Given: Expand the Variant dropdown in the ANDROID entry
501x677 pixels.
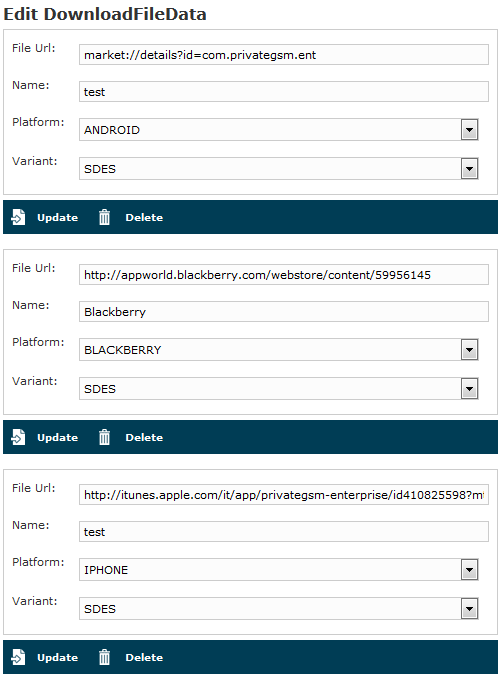Looking at the screenshot, I should pos(469,168).
